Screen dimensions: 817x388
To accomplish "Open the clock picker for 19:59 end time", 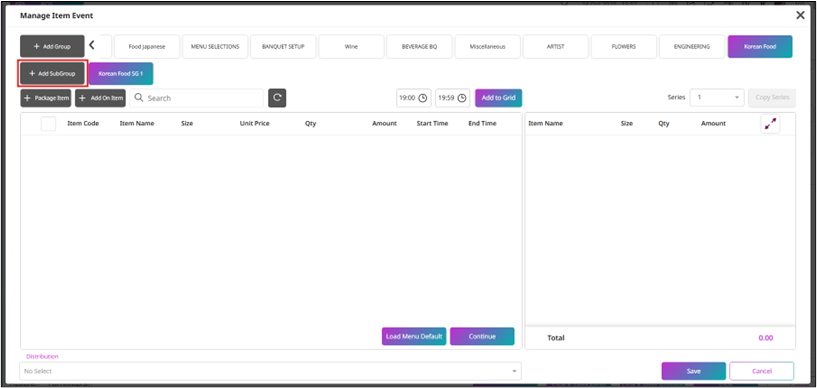I will point(462,98).
